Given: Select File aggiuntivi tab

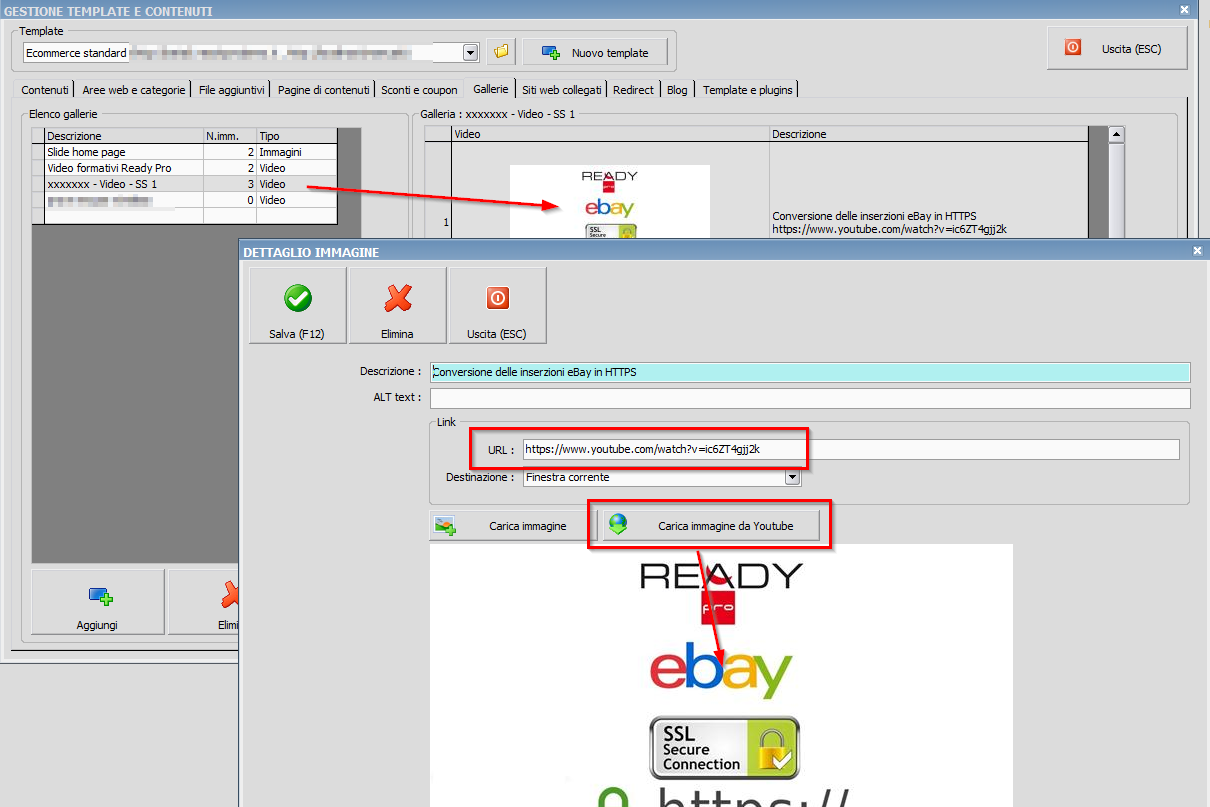Looking at the screenshot, I should 232,90.
